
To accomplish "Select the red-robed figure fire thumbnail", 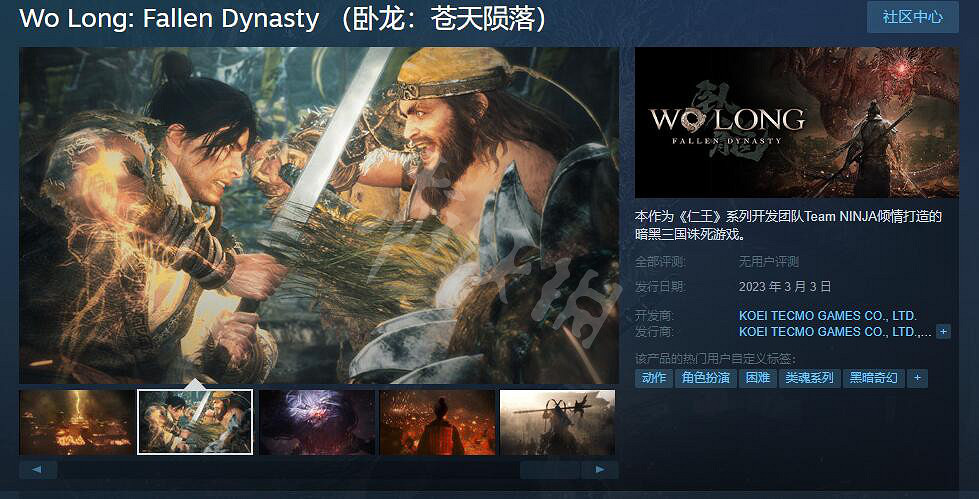I will tap(437, 422).
